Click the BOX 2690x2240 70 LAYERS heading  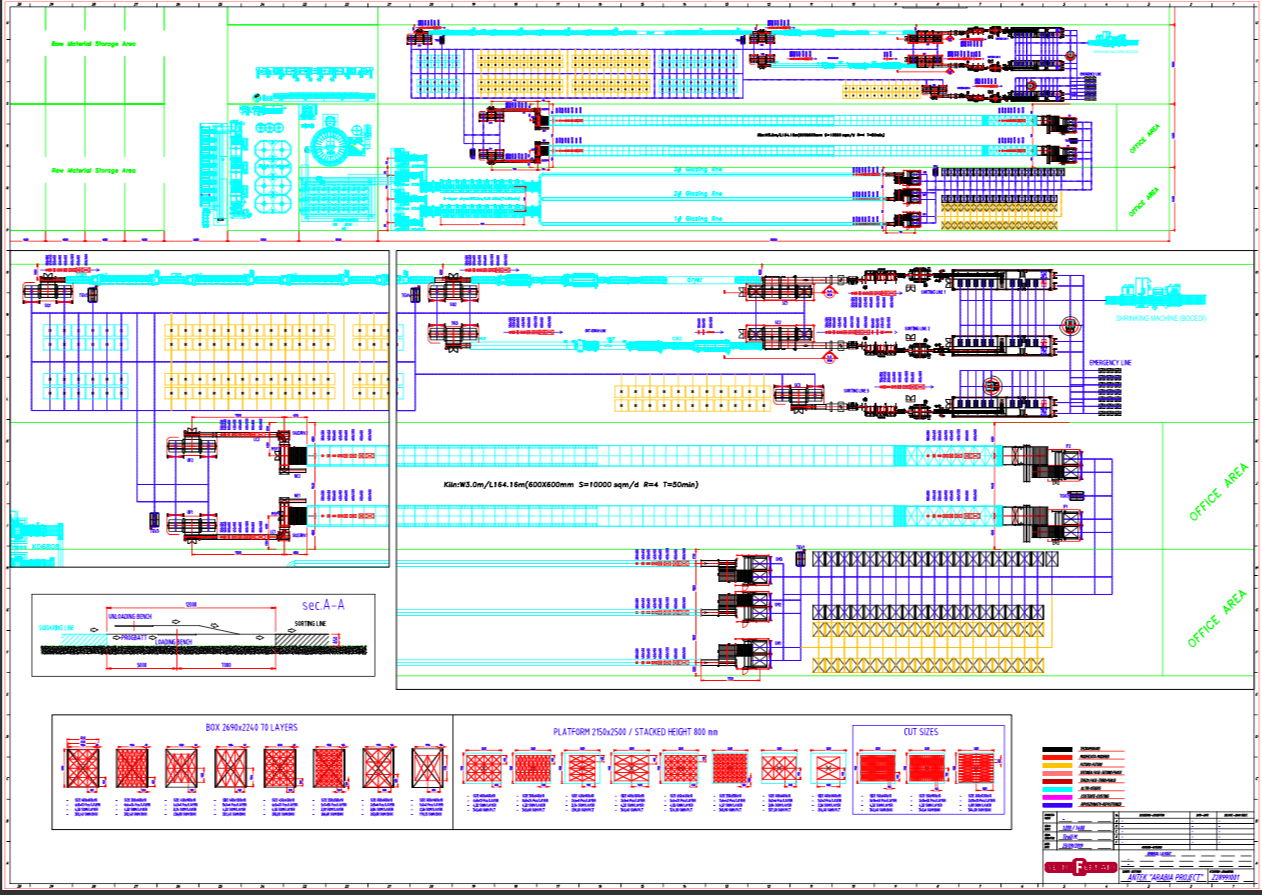coord(251,728)
